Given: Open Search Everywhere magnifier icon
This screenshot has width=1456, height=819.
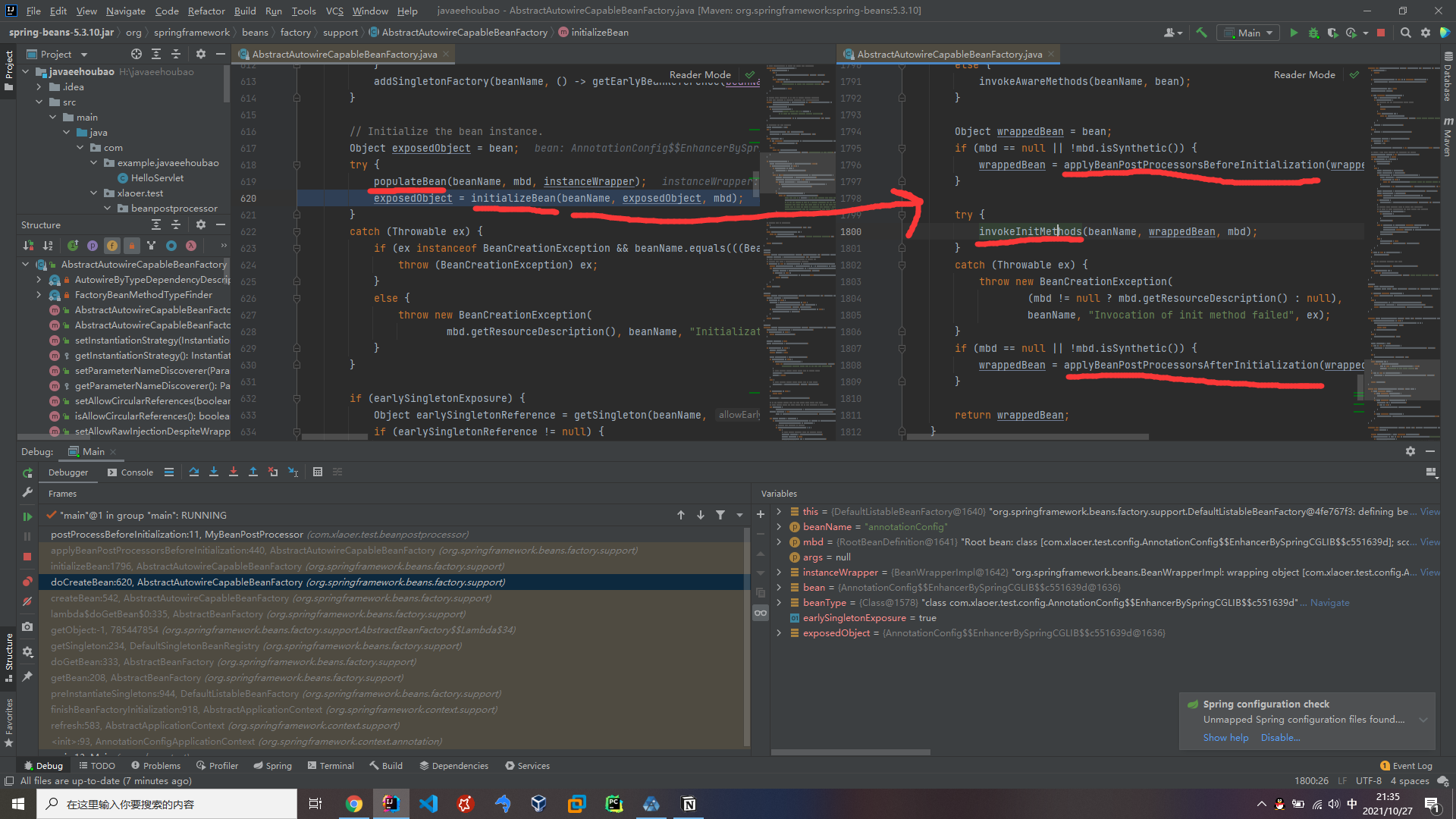Looking at the screenshot, I should [x=1405, y=33].
